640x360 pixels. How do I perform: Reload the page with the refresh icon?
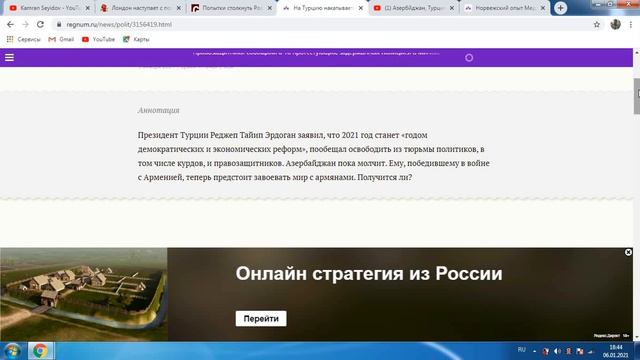pyautogui.click(x=40, y=24)
